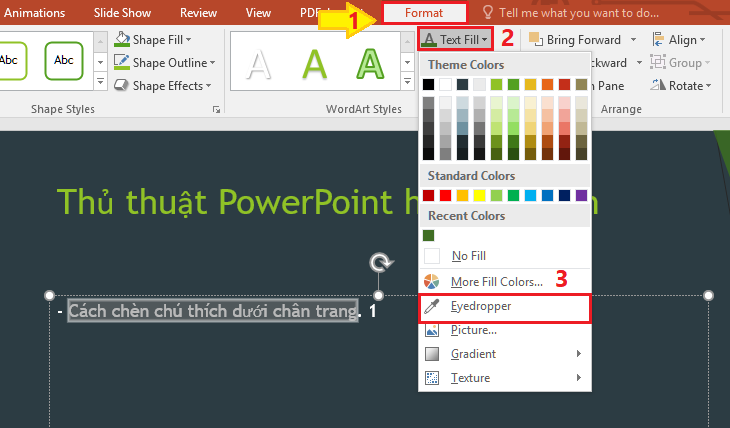This screenshot has height=428, width=730.
Task: Click the Gradient fill icon
Action: click(432, 354)
